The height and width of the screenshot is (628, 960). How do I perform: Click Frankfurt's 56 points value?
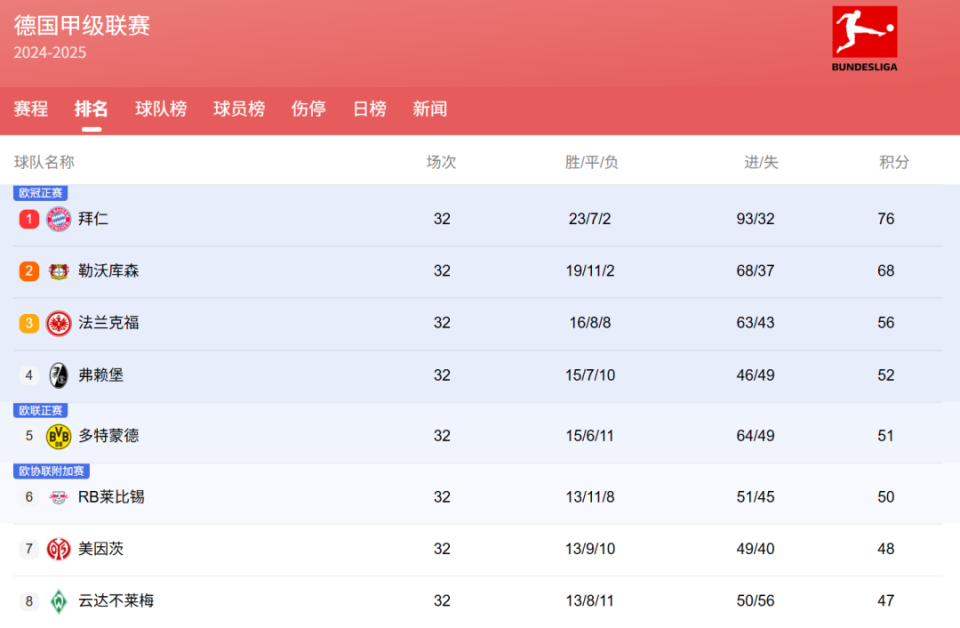click(886, 323)
